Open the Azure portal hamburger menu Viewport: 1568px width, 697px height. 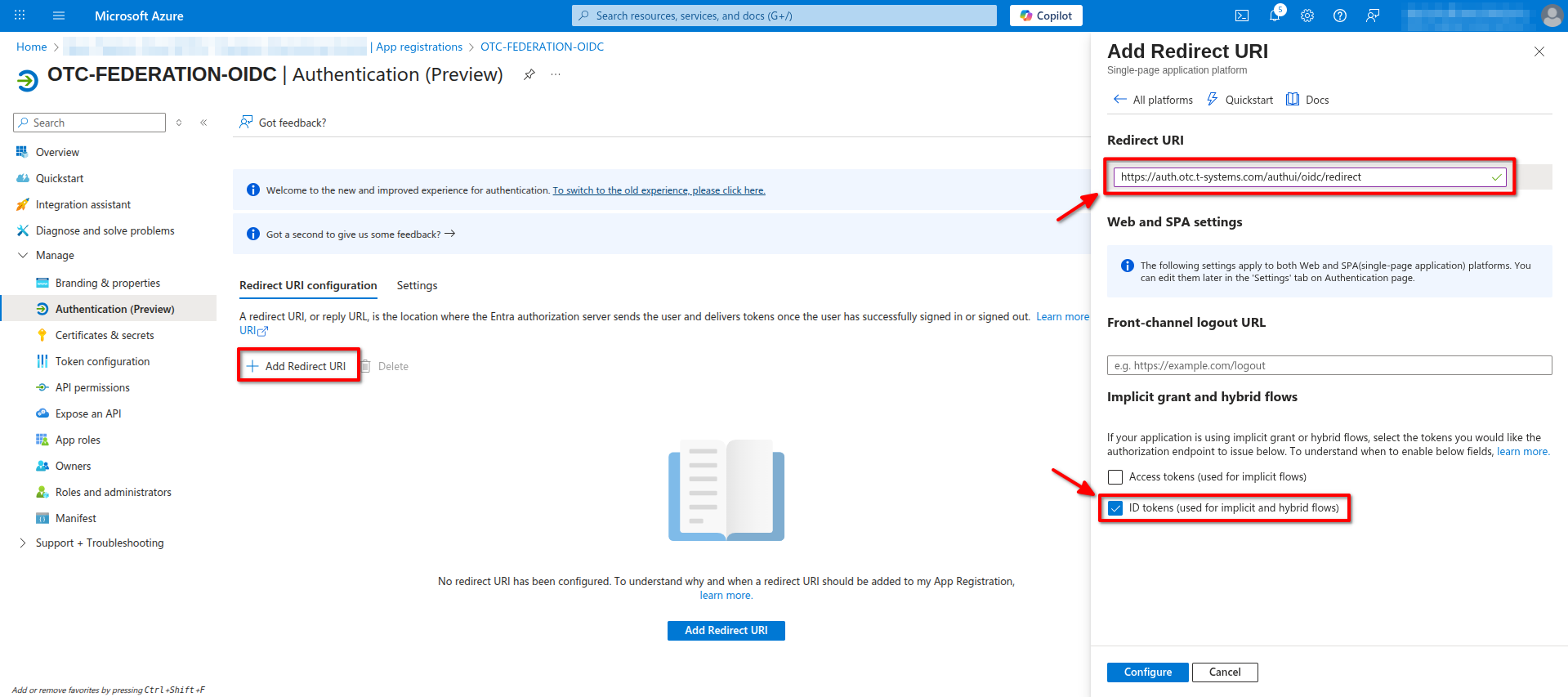[59, 16]
